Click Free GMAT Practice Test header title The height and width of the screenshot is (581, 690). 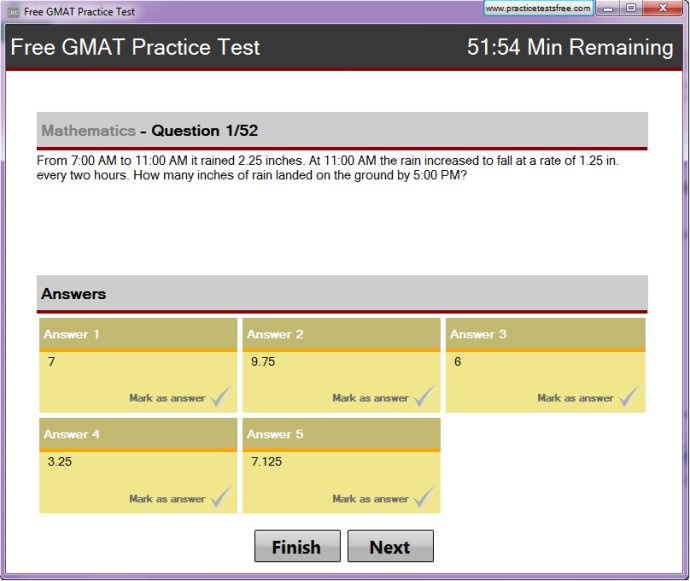(x=135, y=47)
